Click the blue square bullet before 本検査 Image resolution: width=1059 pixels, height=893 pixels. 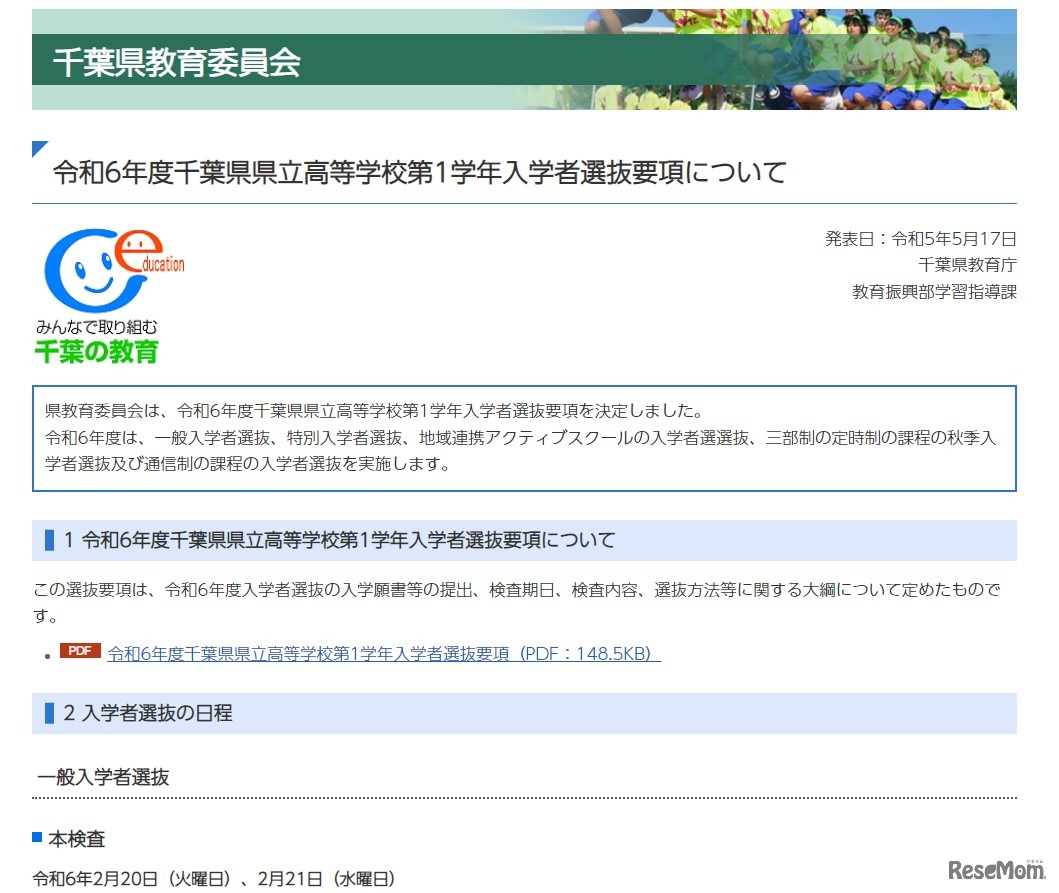tap(37, 838)
